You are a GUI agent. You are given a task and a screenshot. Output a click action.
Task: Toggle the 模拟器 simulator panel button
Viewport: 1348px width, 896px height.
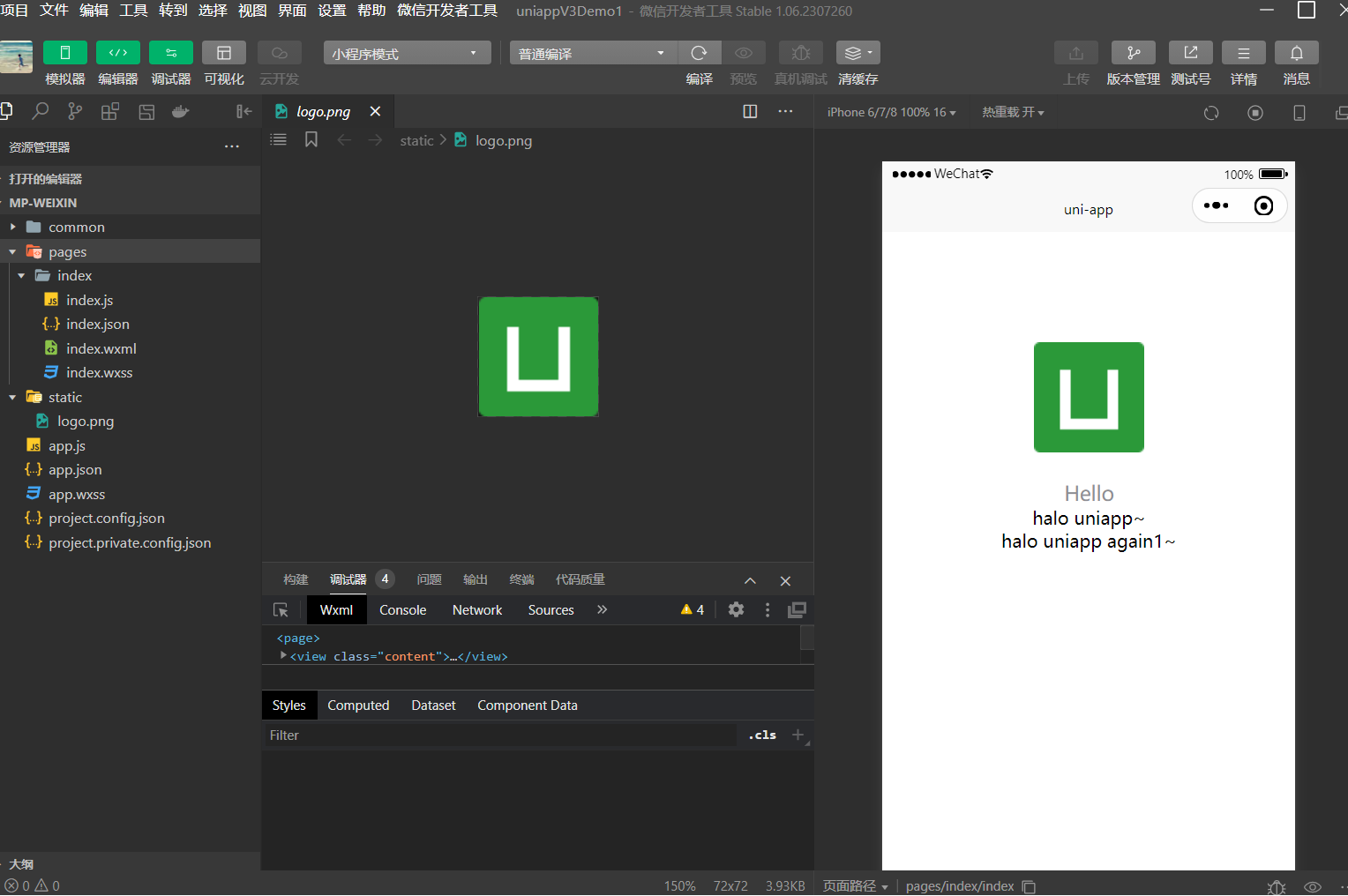tap(65, 53)
